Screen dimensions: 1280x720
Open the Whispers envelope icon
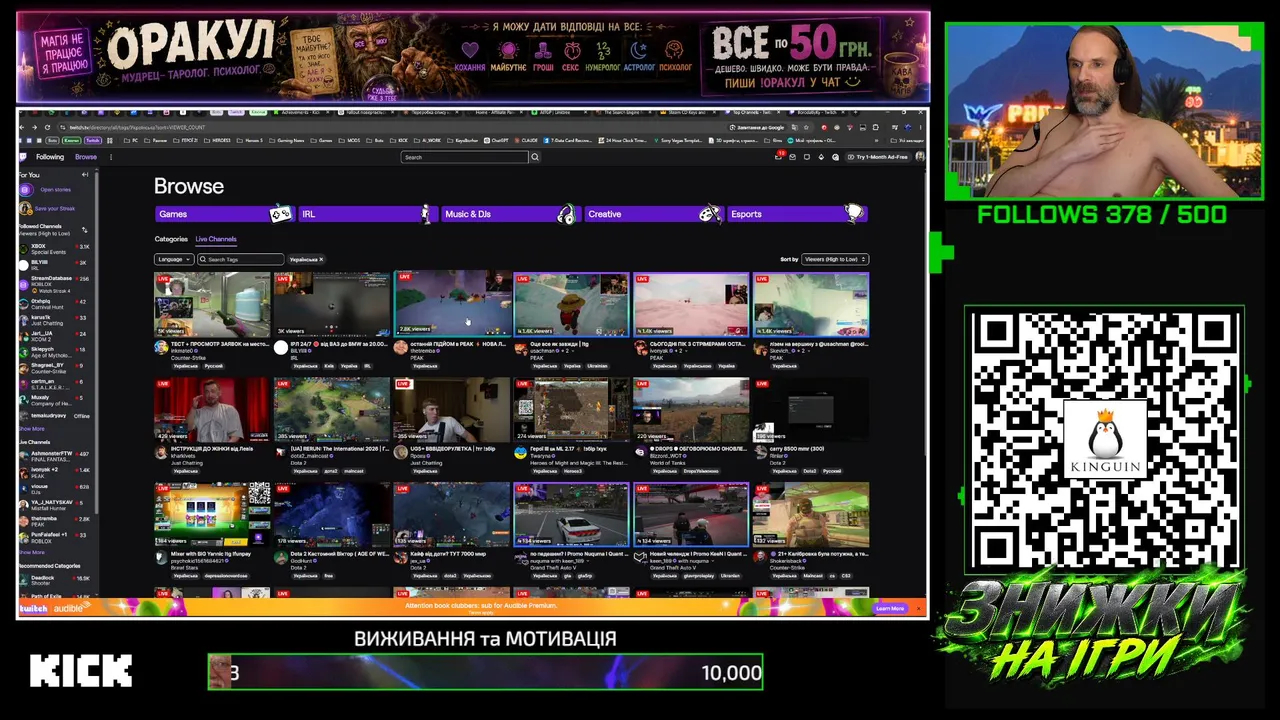pos(793,157)
